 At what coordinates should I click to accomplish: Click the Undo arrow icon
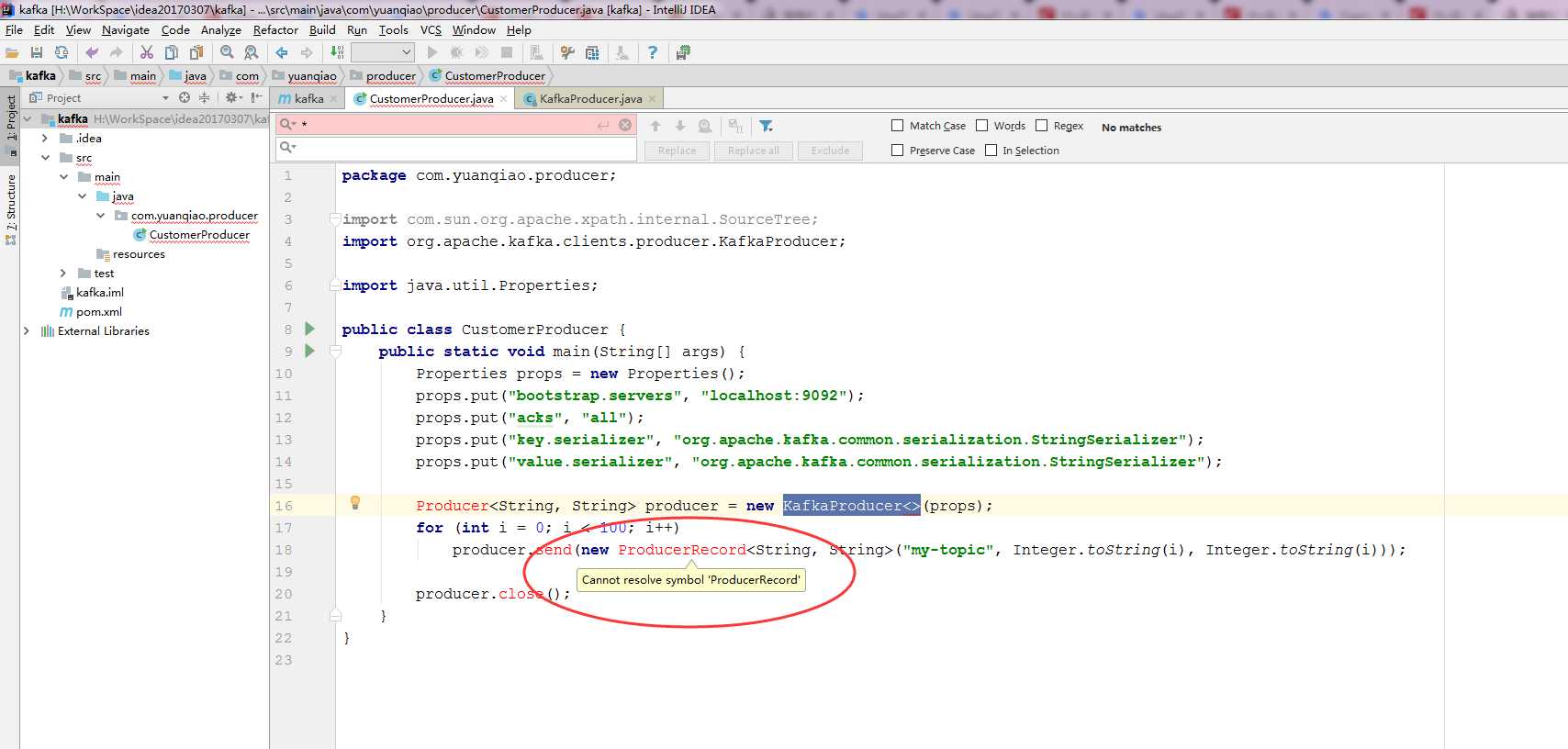(92, 53)
